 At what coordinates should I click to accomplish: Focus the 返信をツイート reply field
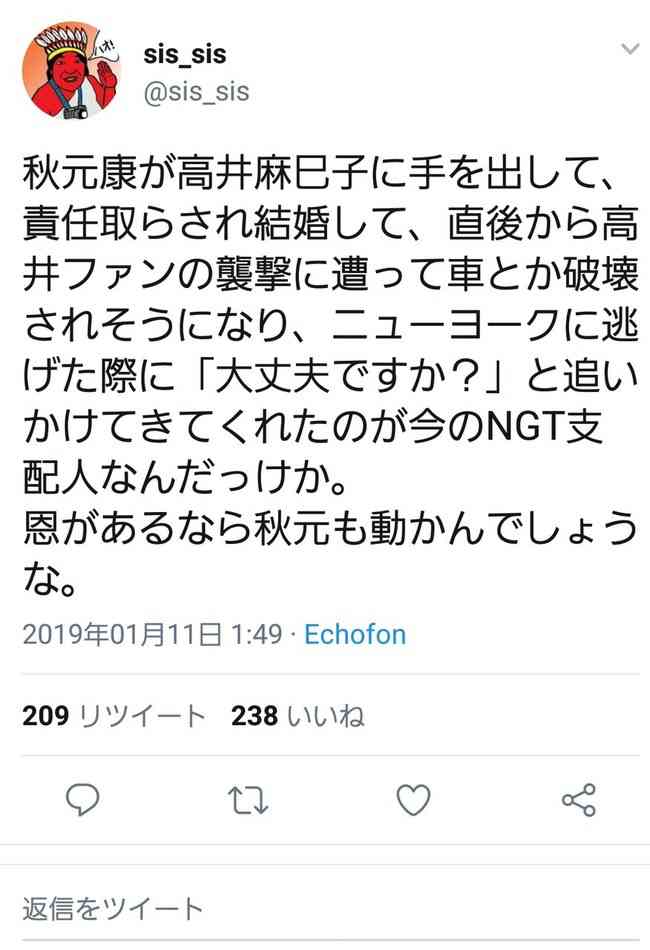[x=325, y=909]
